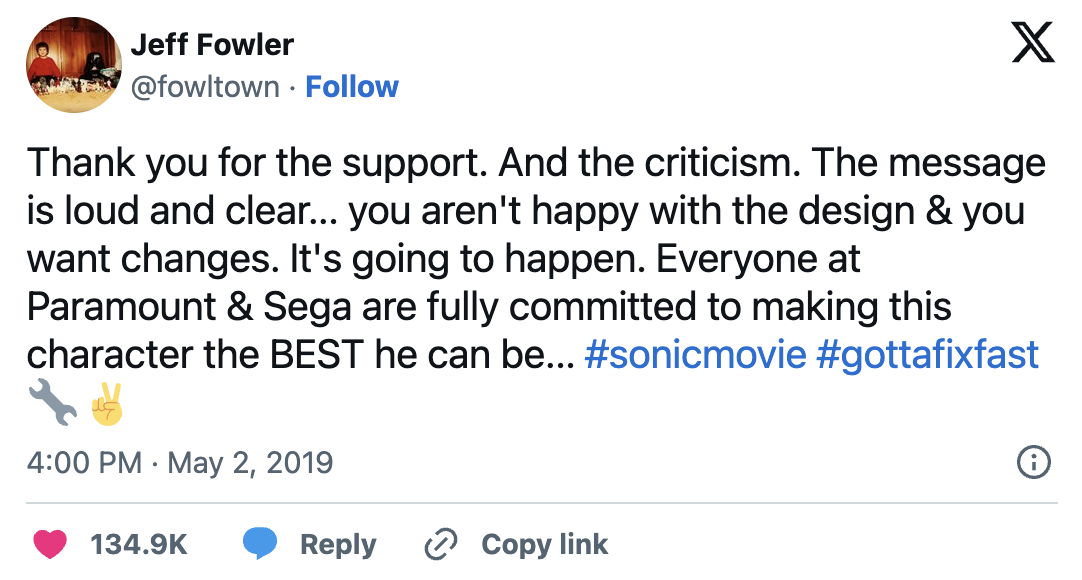The image size is (1082, 580).
Task: Select the Copy link text
Action: tap(544, 544)
